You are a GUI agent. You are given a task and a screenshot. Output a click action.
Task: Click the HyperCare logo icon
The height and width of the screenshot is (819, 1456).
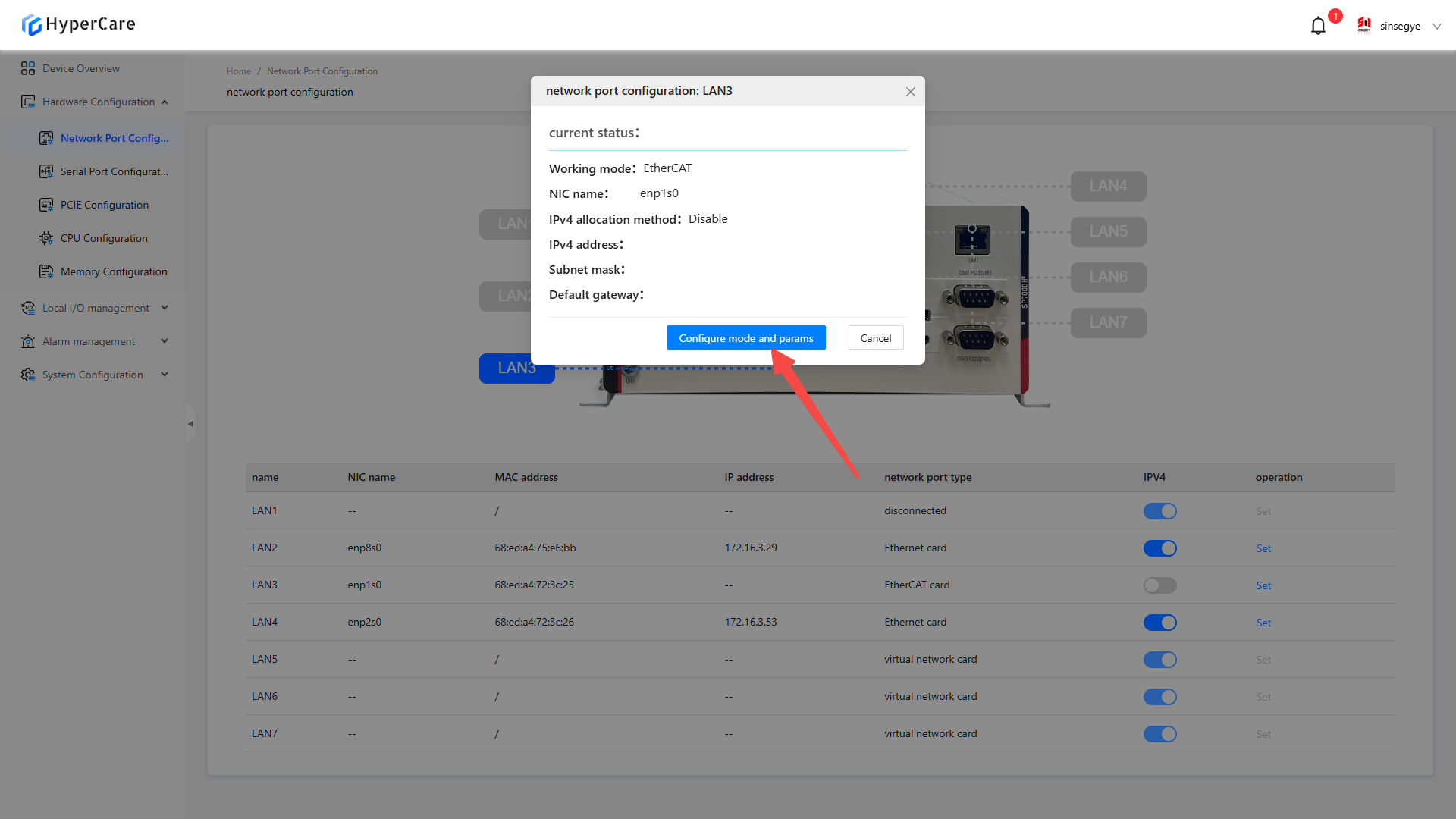pos(32,25)
